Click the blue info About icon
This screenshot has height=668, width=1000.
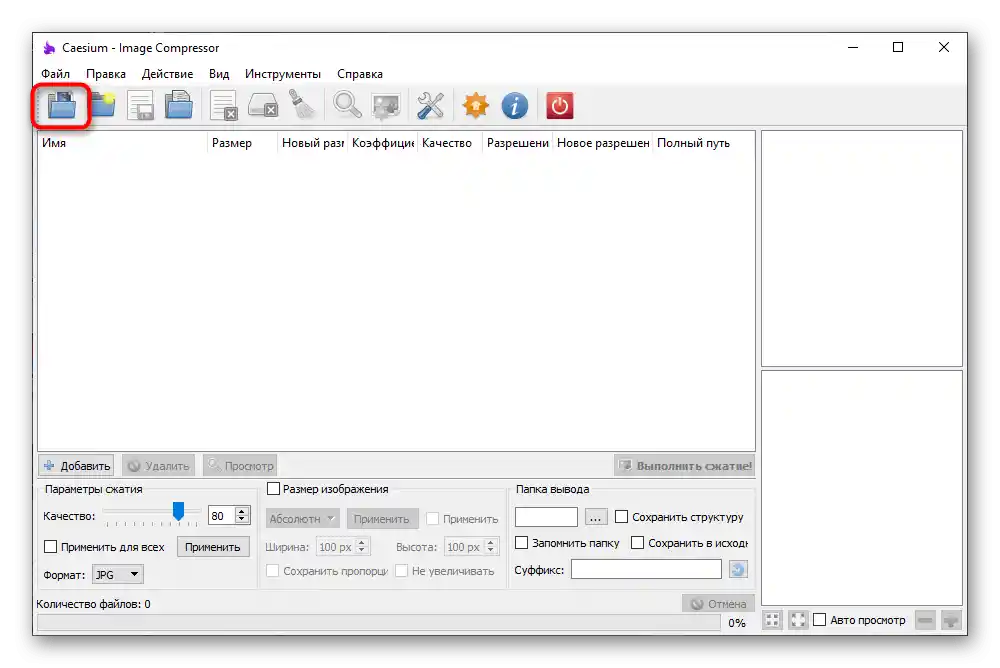[x=515, y=105]
